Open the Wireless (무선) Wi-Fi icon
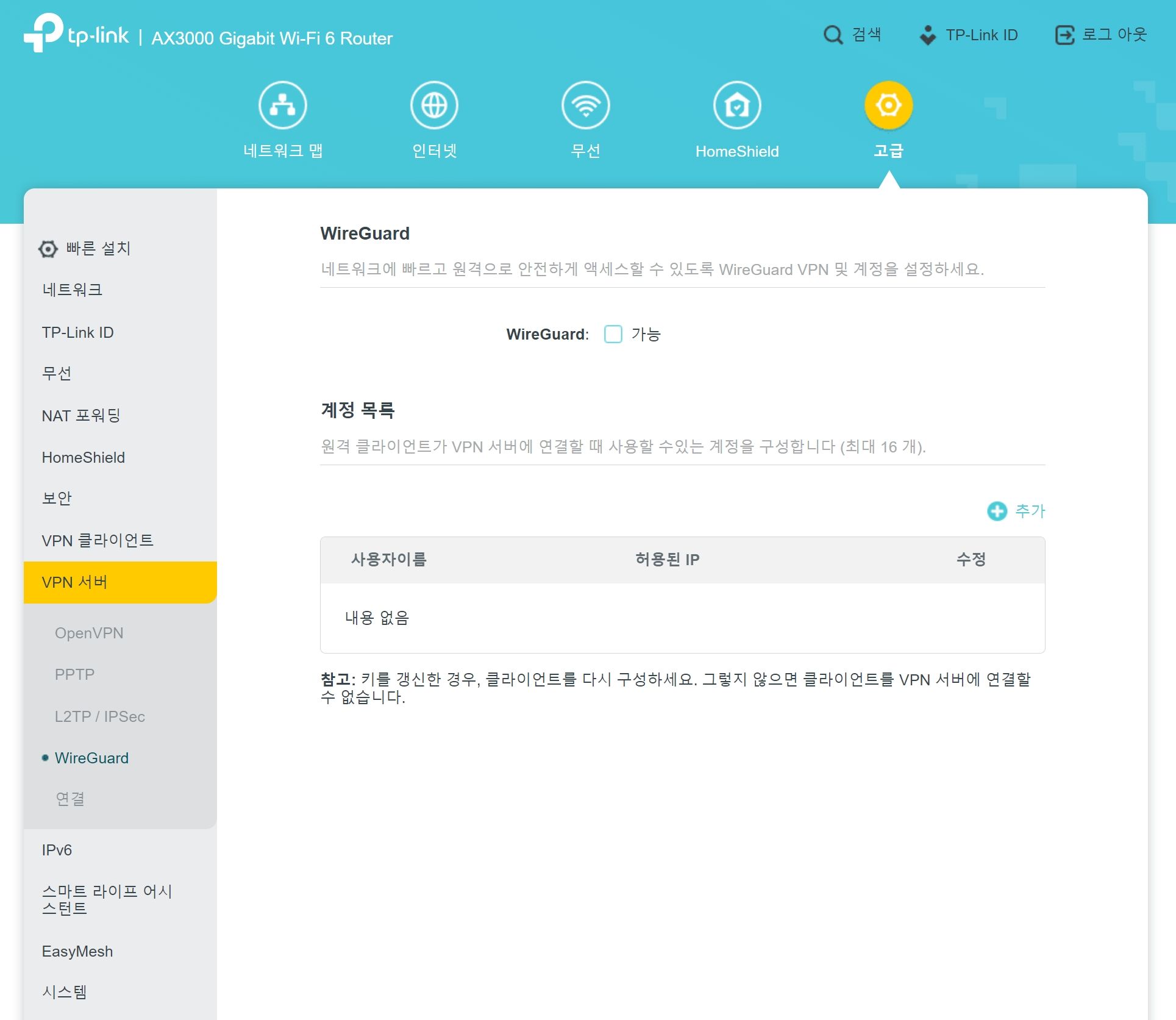 [586, 105]
